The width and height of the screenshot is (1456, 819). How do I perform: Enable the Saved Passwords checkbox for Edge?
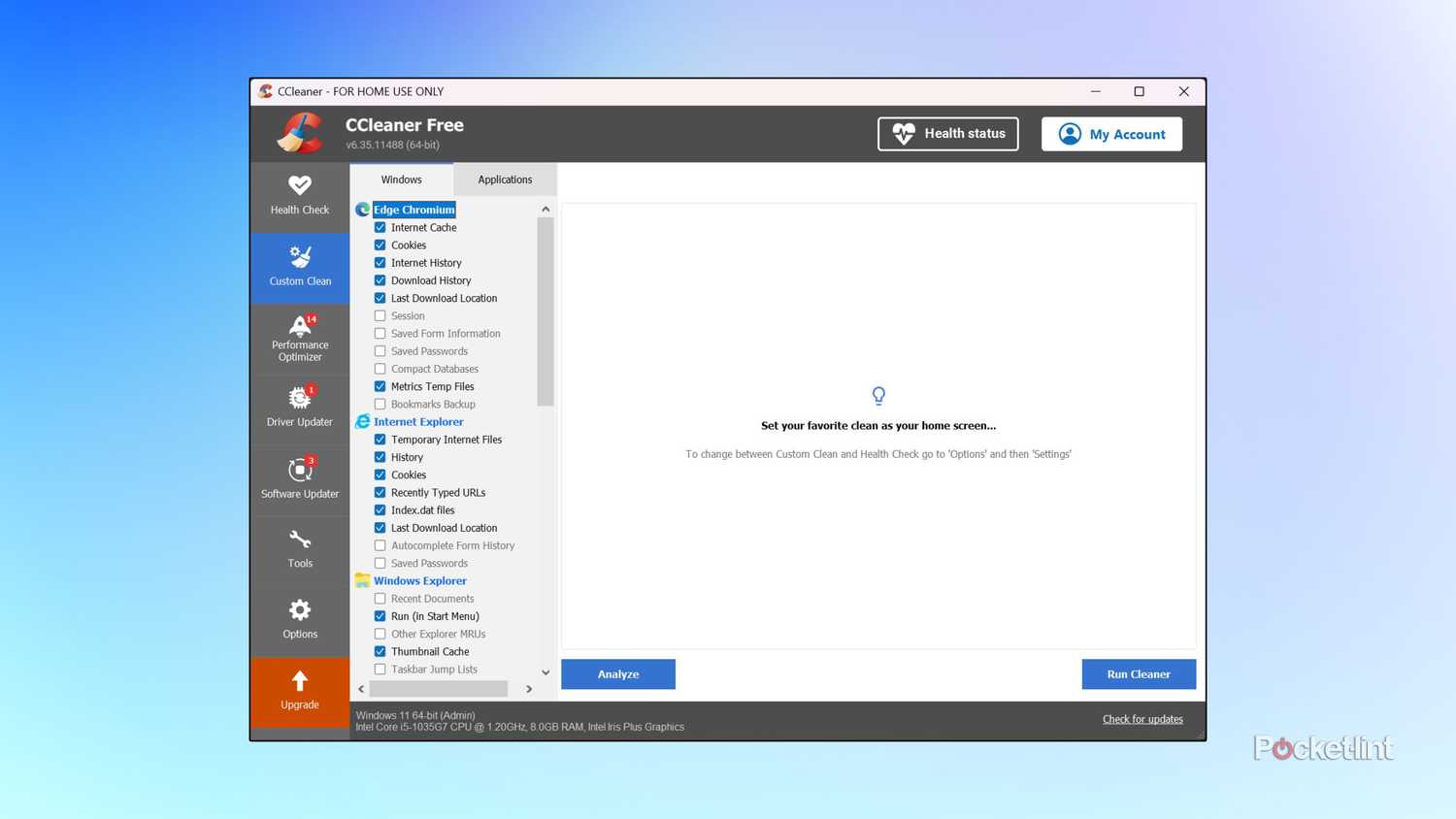click(x=381, y=351)
